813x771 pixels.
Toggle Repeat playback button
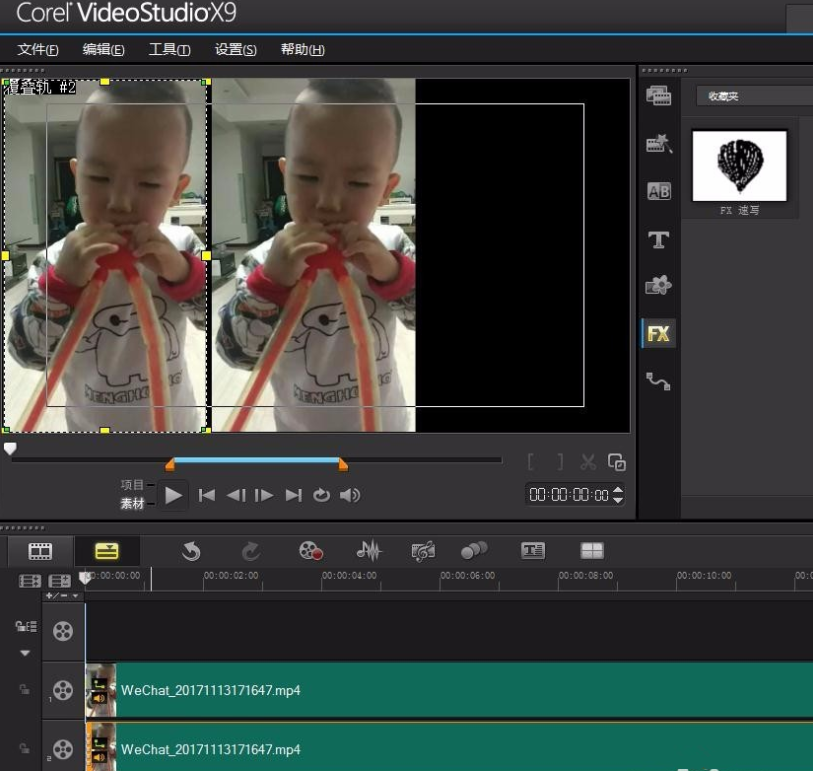pyautogui.click(x=321, y=495)
